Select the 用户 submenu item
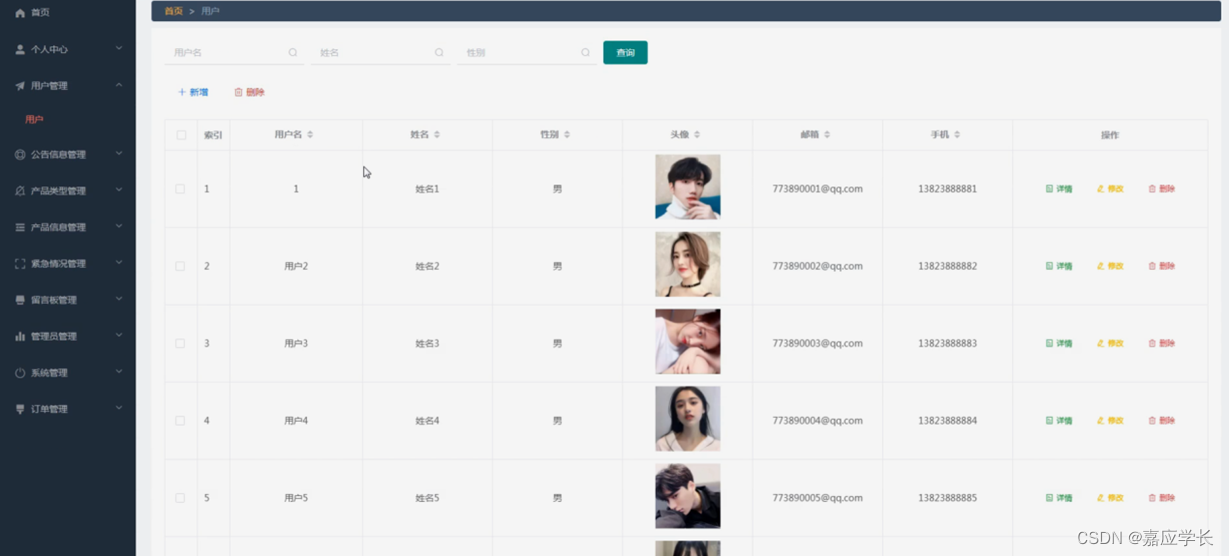The image size is (1229, 556). point(34,120)
